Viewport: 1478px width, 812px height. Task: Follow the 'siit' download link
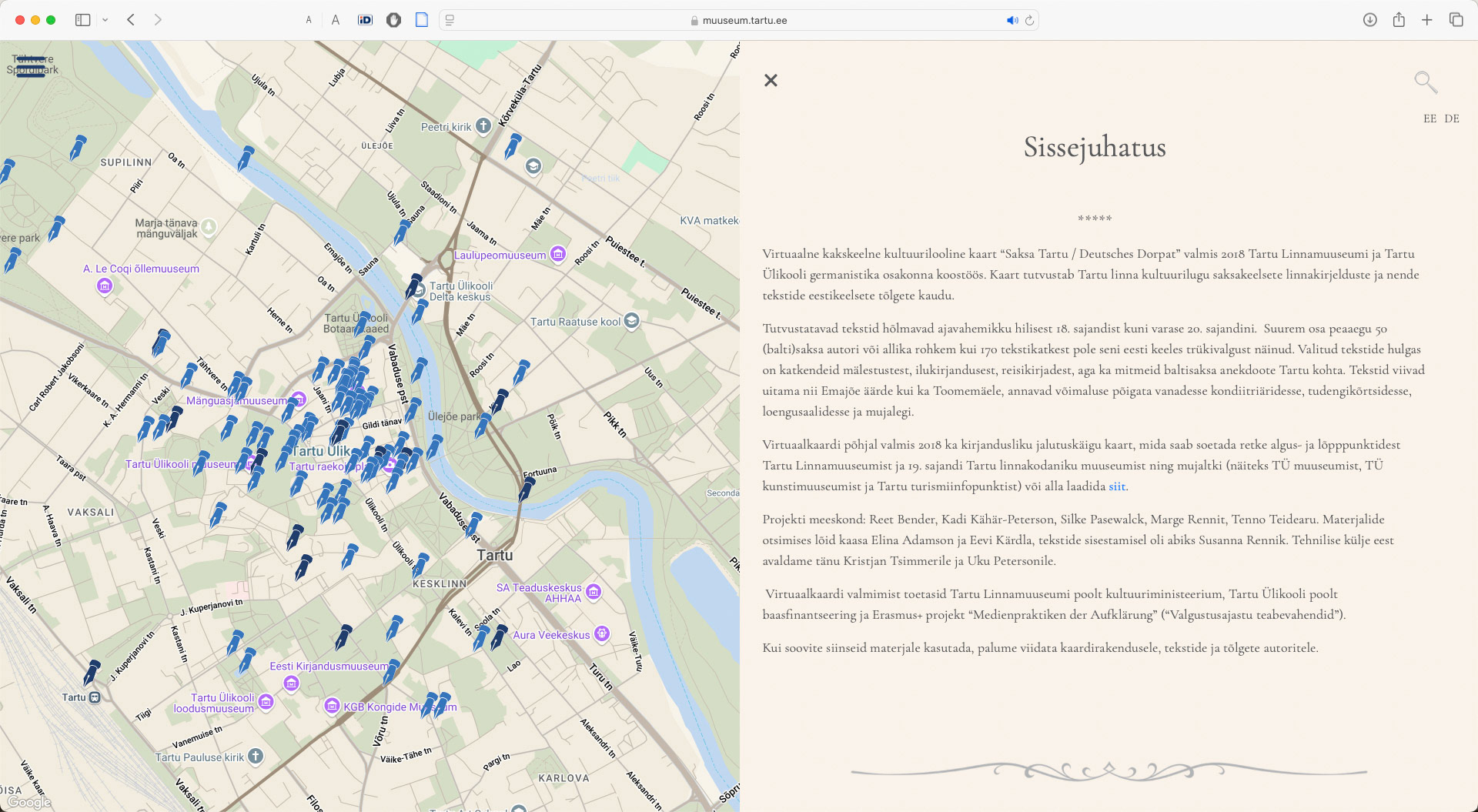[x=1117, y=486]
